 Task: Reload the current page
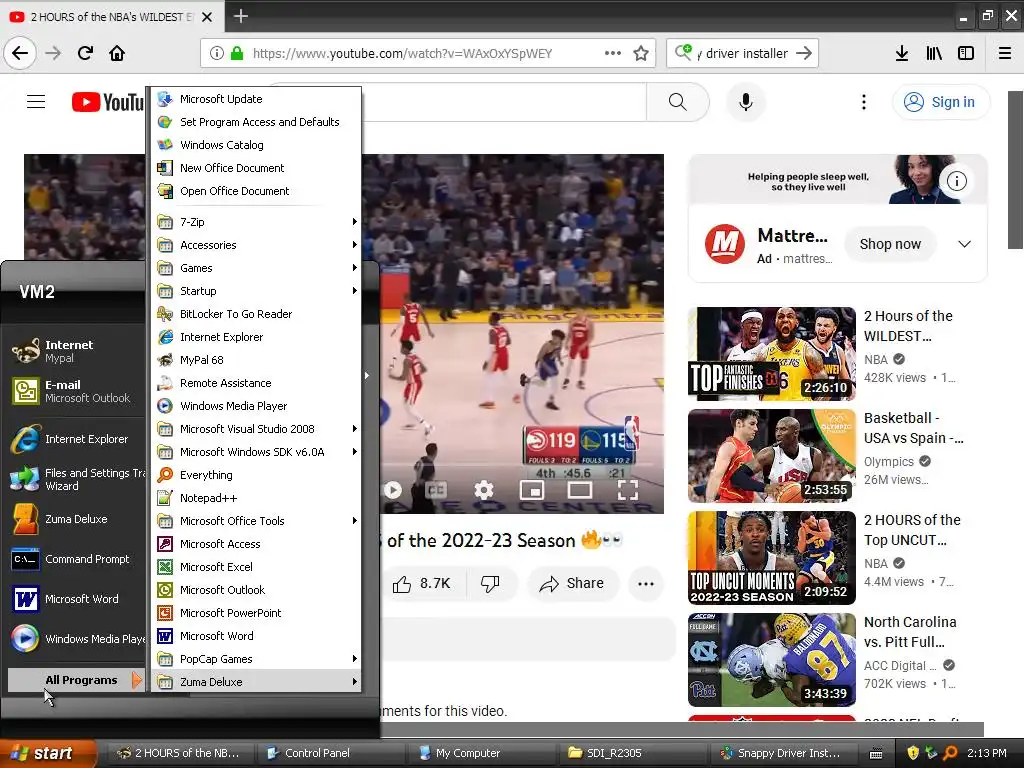[x=85, y=54]
